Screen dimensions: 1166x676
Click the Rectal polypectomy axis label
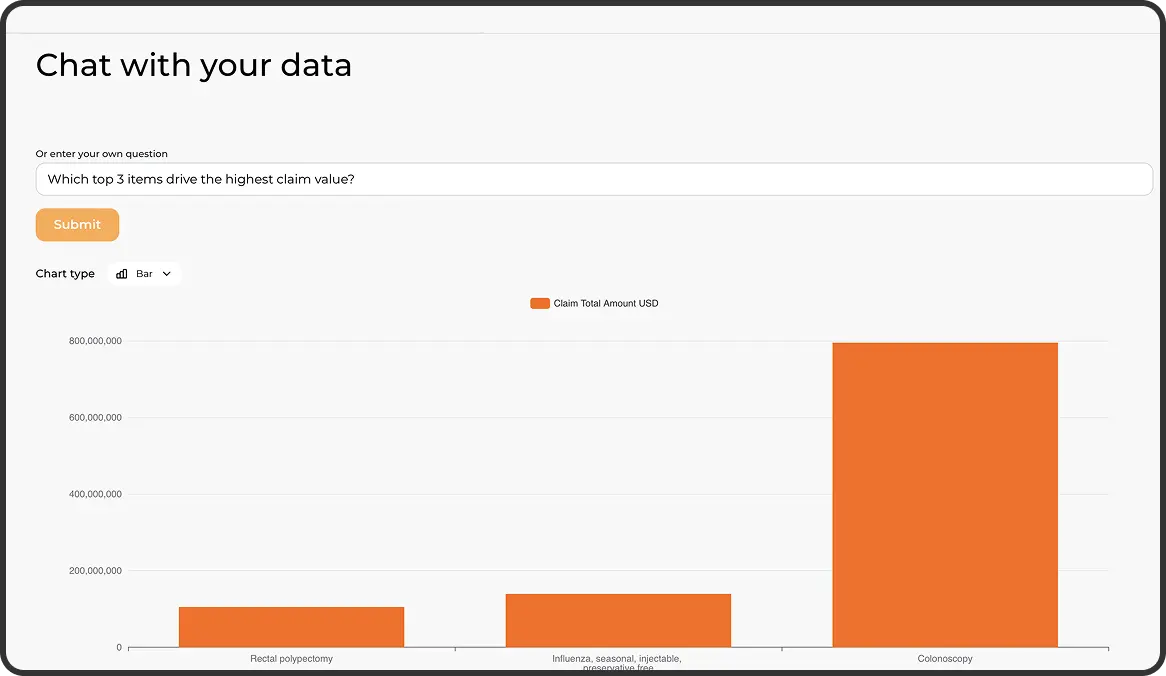point(291,658)
